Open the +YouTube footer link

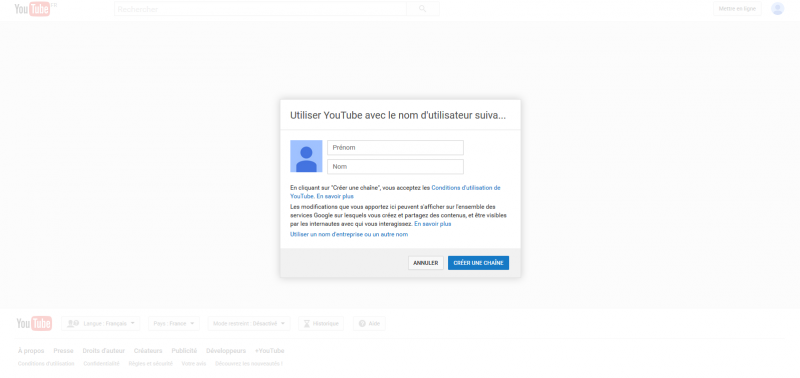click(269, 351)
